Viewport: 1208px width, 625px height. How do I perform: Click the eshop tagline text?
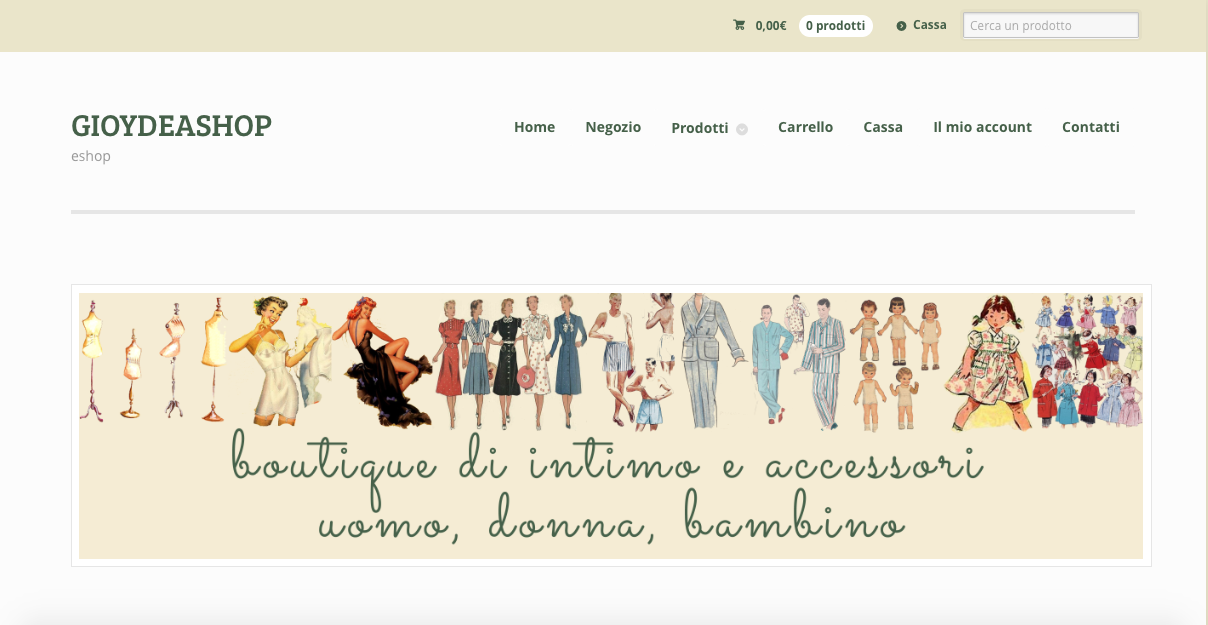(91, 156)
